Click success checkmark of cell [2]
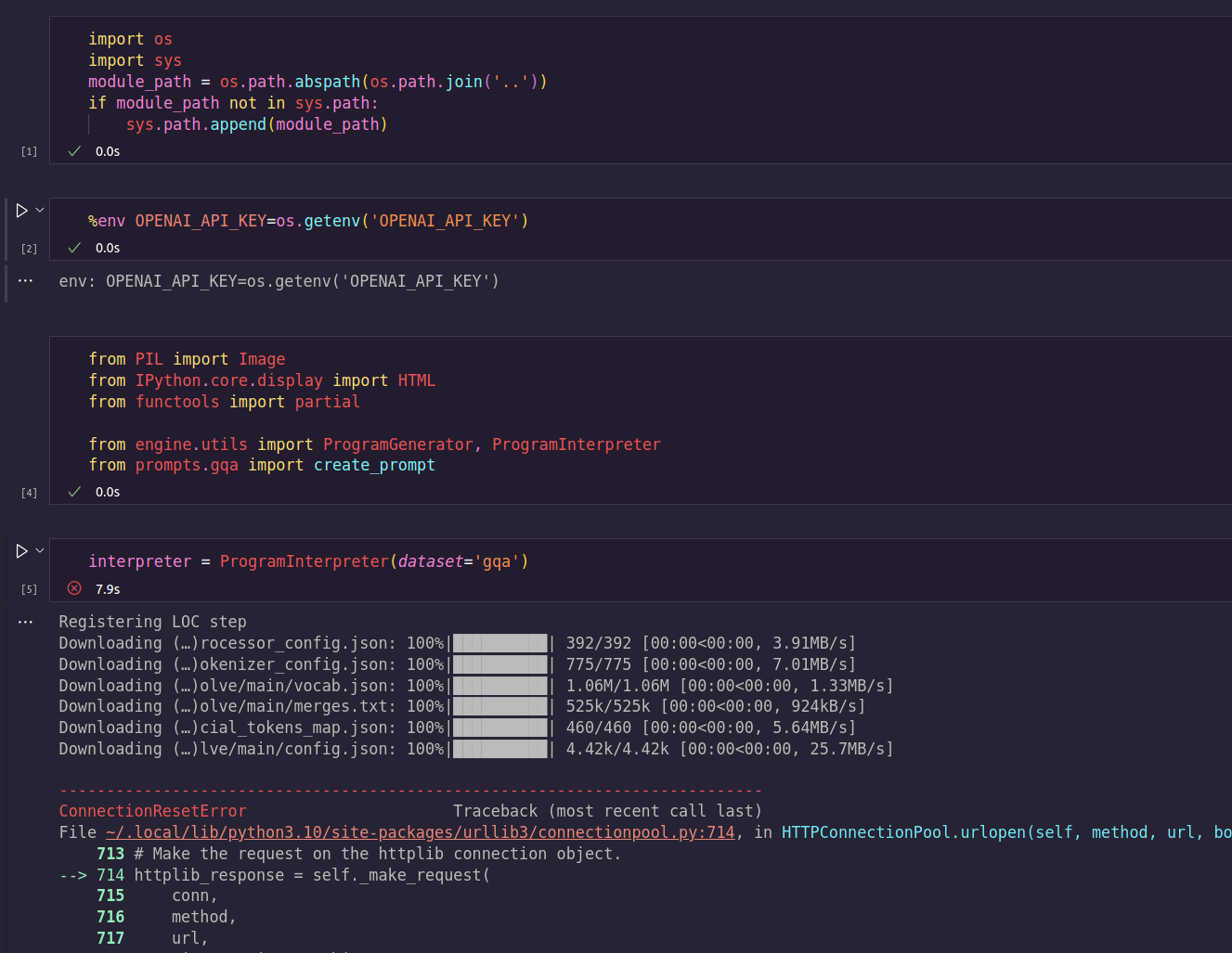The image size is (1232, 953). (74, 248)
